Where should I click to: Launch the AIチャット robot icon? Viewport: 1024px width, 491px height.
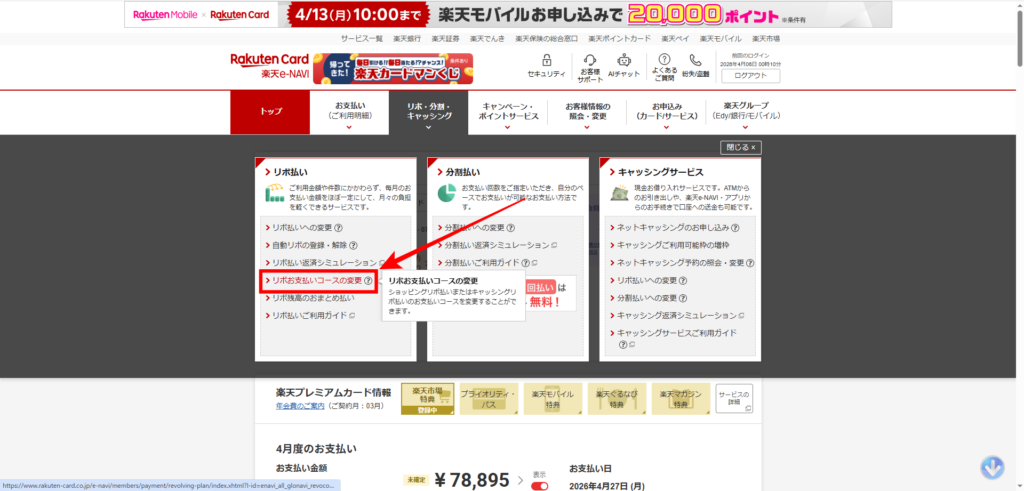click(x=624, y=62)
